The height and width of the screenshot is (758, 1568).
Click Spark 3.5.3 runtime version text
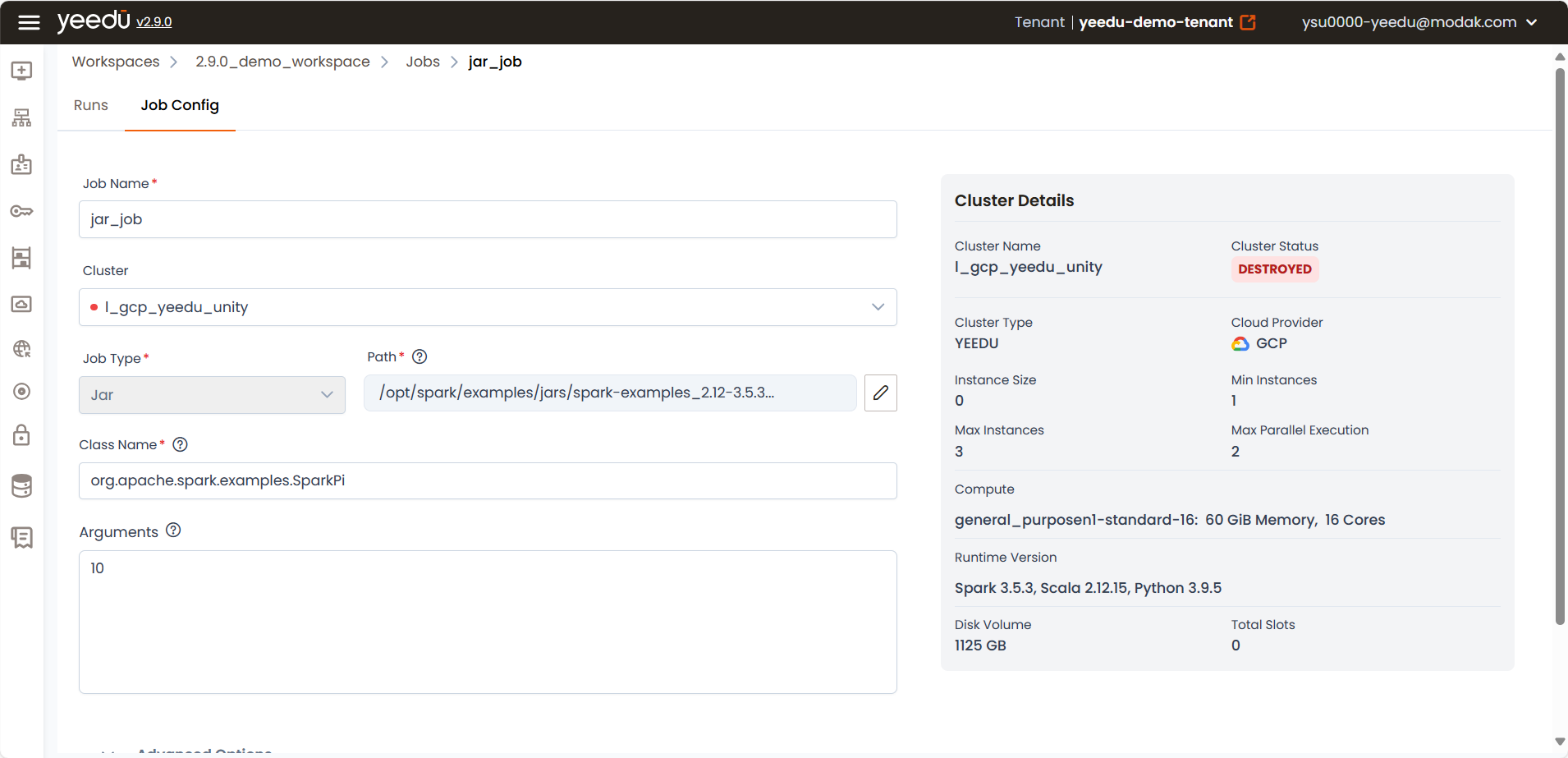pyautogui.click(x=1088, y=588)
